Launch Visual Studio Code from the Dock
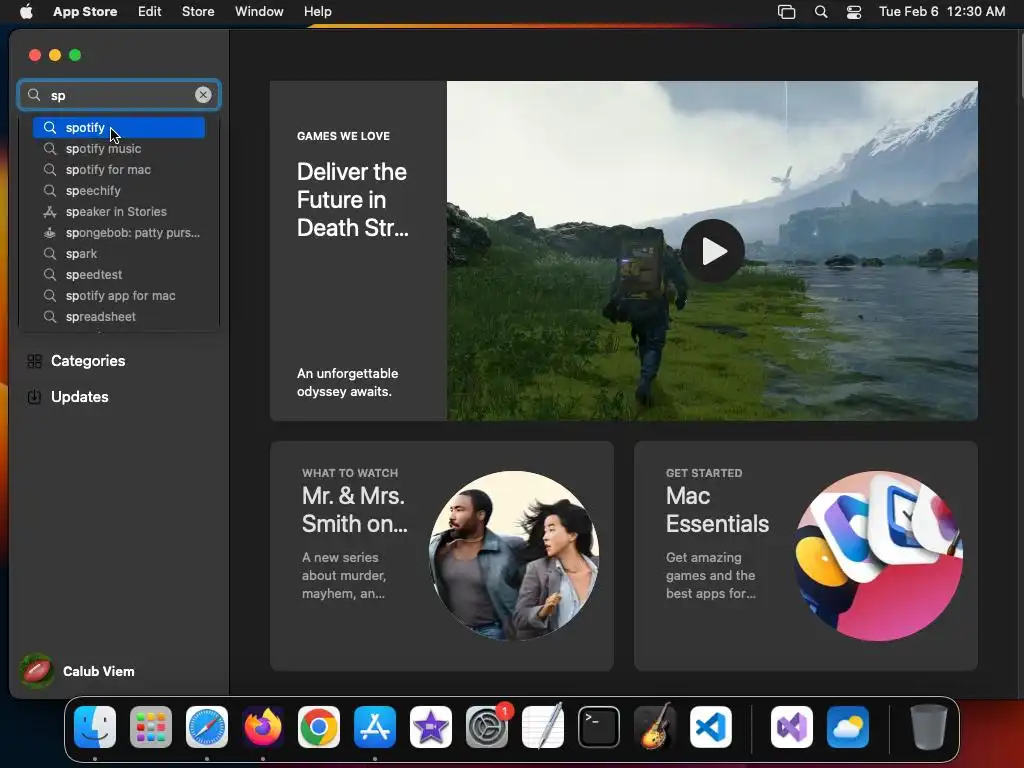Screen dimensions: 1024x768 point(711,727)
